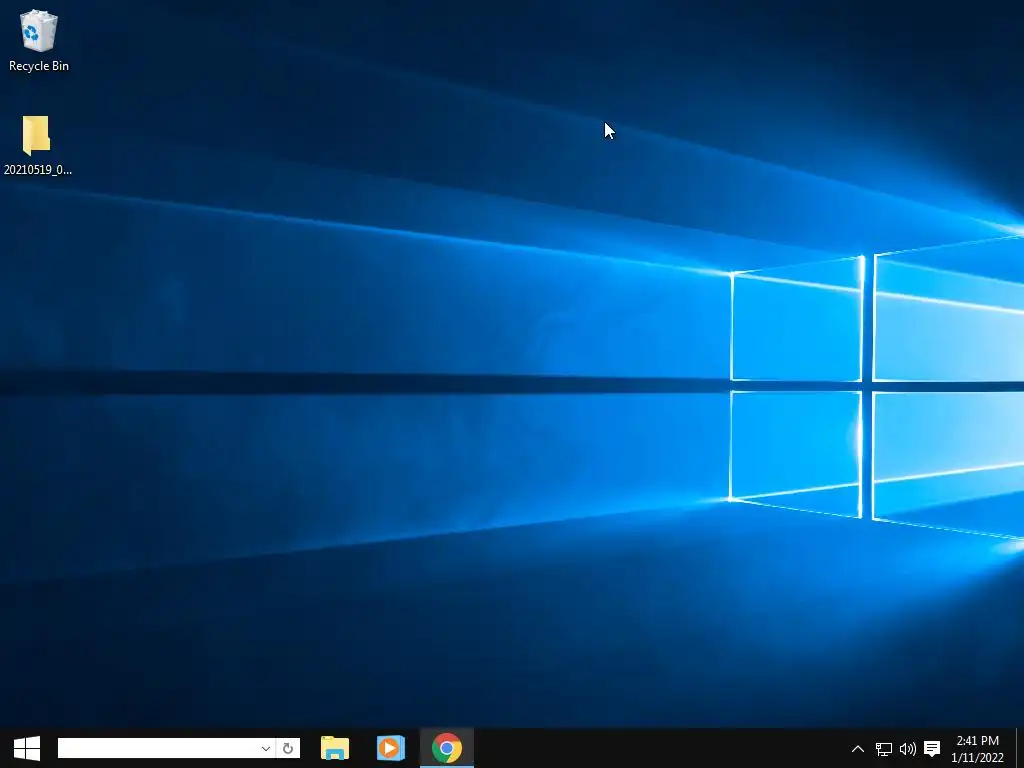Viewport: 1024px width, 768px height.
Task: Select the 20210519_0... folder on desktop
Action: 37,145
